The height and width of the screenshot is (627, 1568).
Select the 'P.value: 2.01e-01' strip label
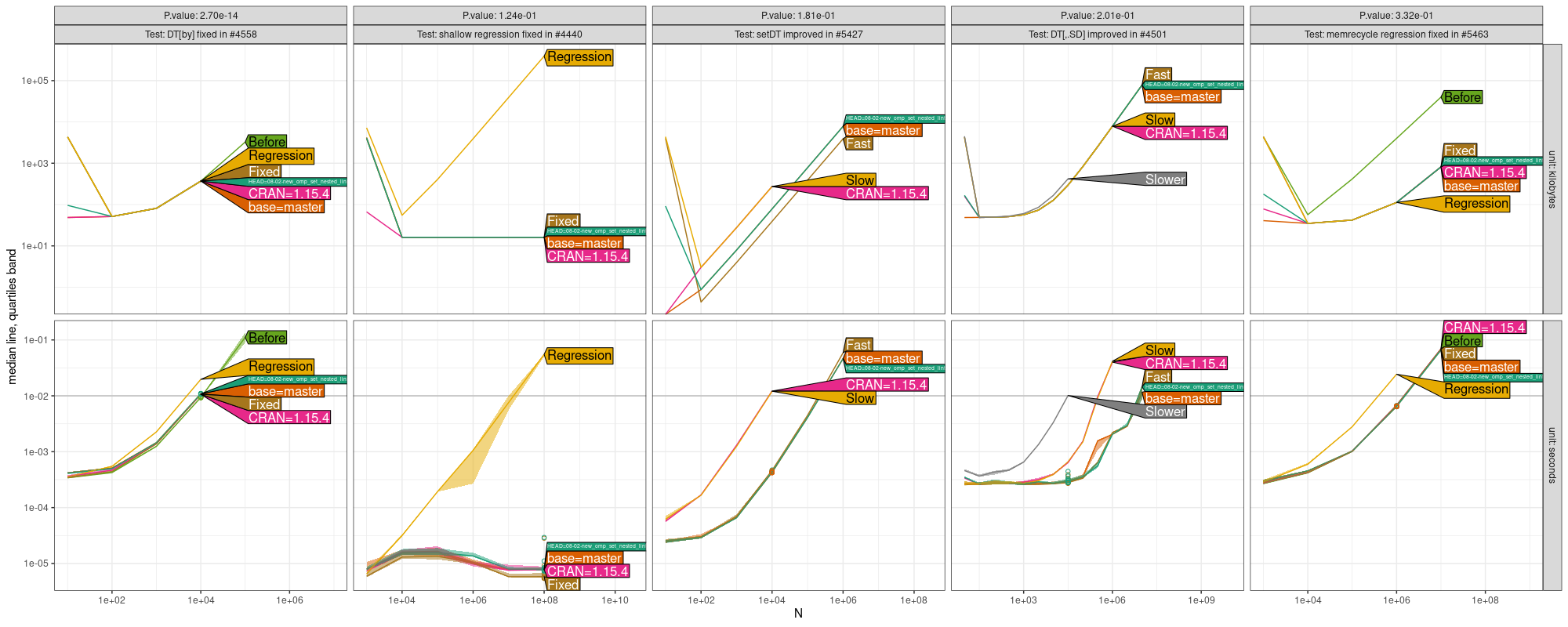1098,16
